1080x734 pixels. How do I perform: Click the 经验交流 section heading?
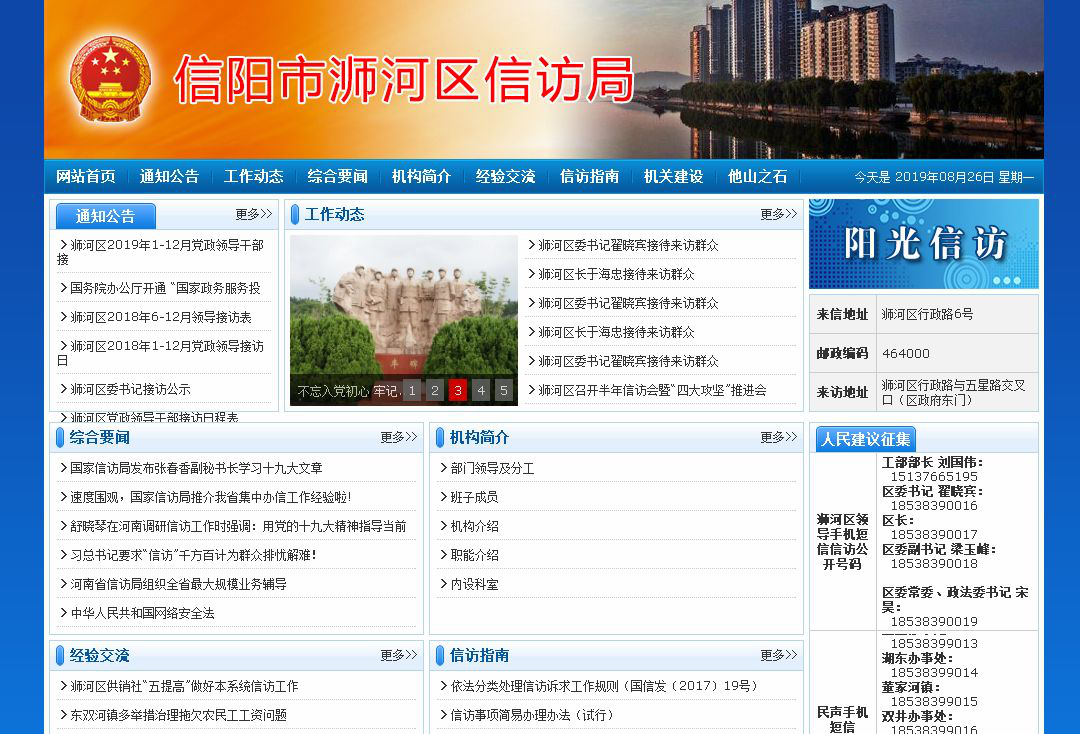[x=99, y=656]
